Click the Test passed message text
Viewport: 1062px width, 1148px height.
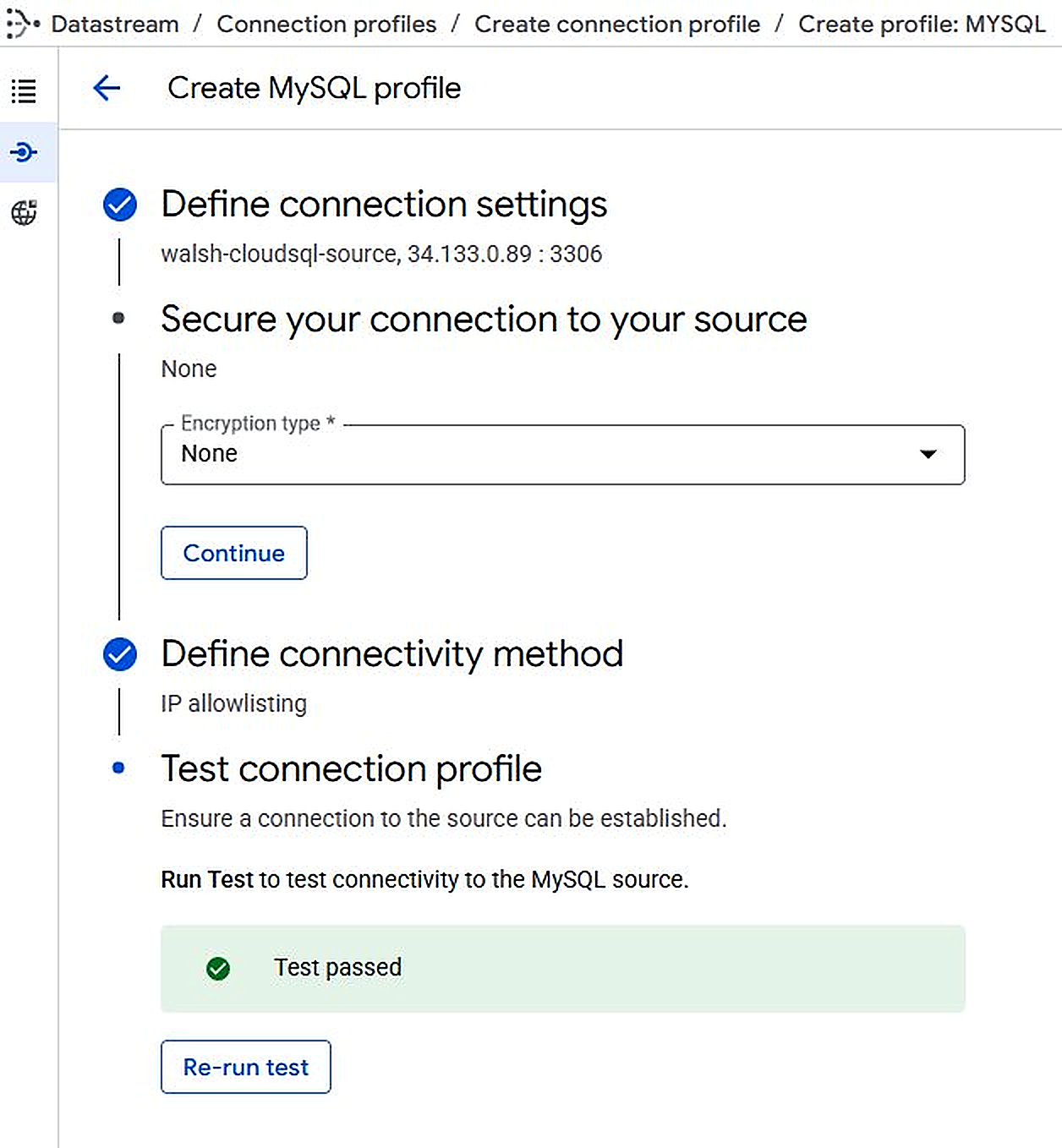tap(337, 967)
